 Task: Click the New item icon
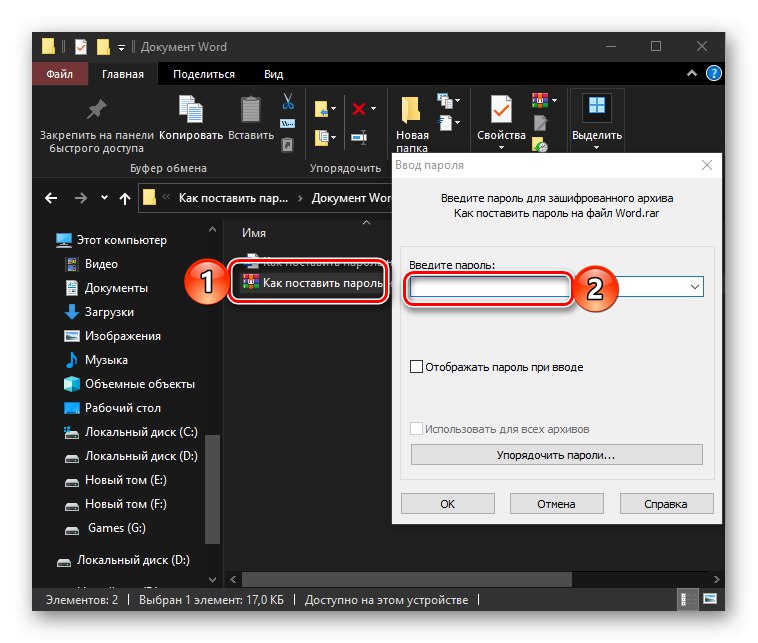(x=445, y=101)
